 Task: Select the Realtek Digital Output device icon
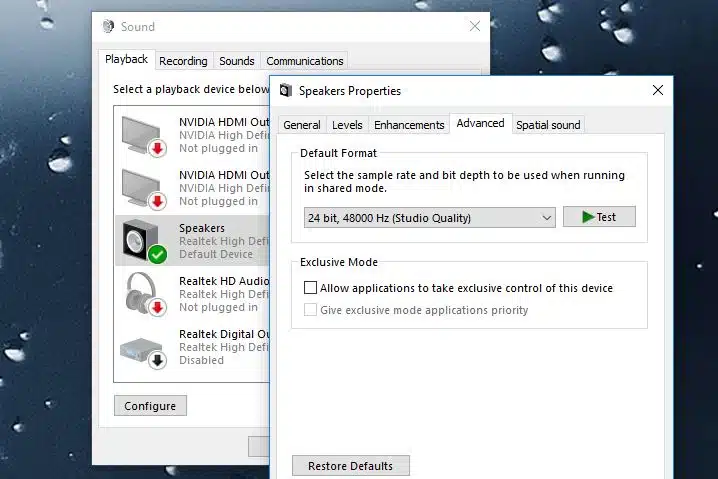coord(143,353)
